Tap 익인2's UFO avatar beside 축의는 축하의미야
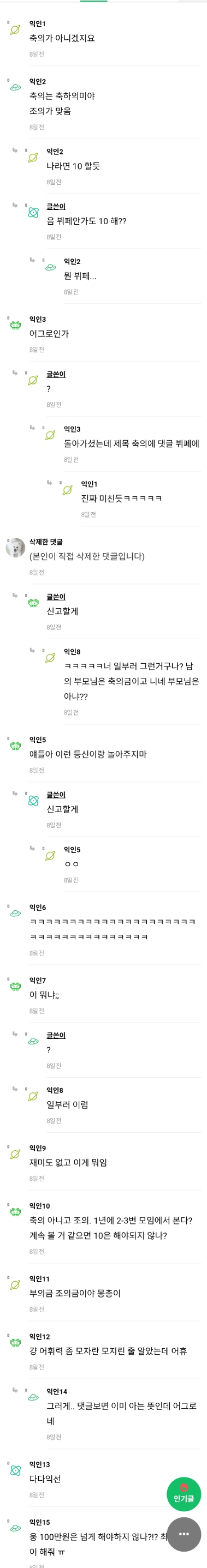 15,87
